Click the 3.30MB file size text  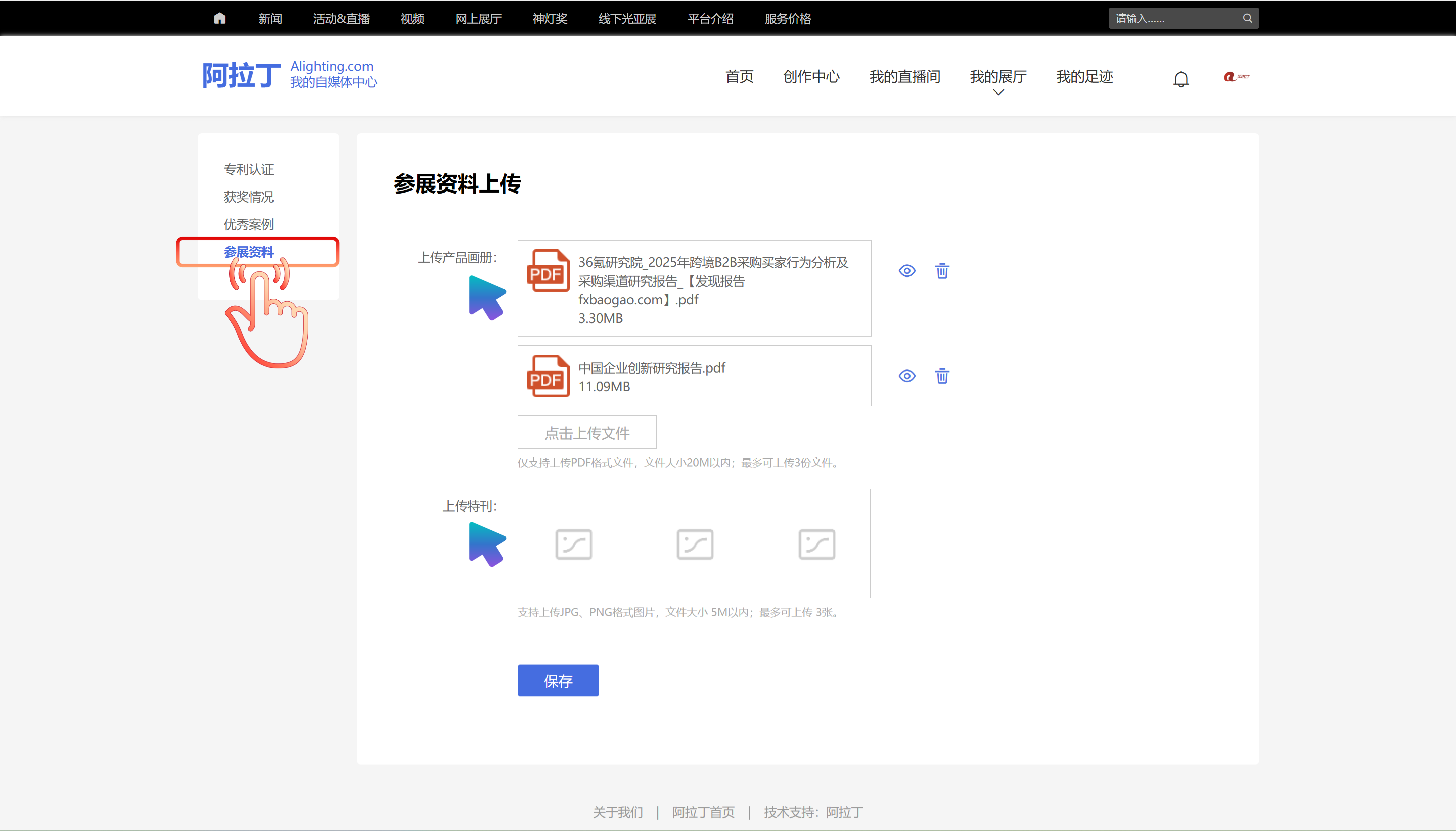pyautogui.click(x=601, y=318)
